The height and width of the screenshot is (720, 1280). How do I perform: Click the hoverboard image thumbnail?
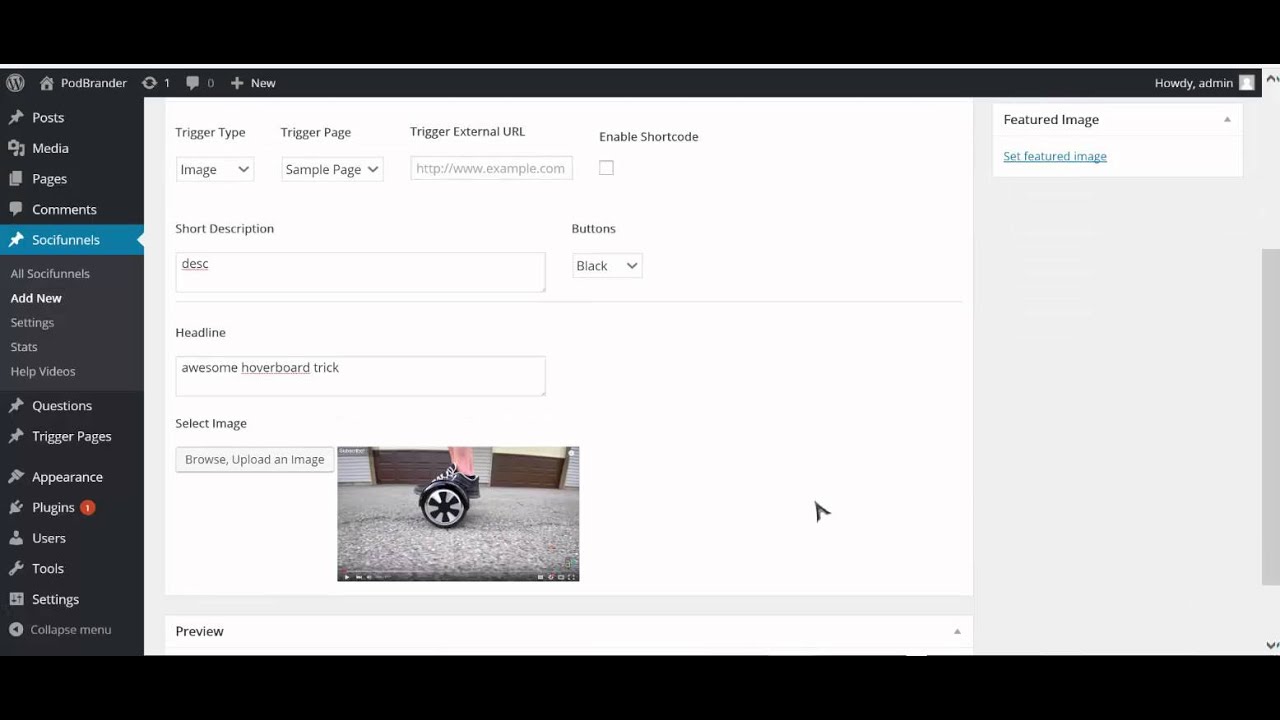coord(458,514)
